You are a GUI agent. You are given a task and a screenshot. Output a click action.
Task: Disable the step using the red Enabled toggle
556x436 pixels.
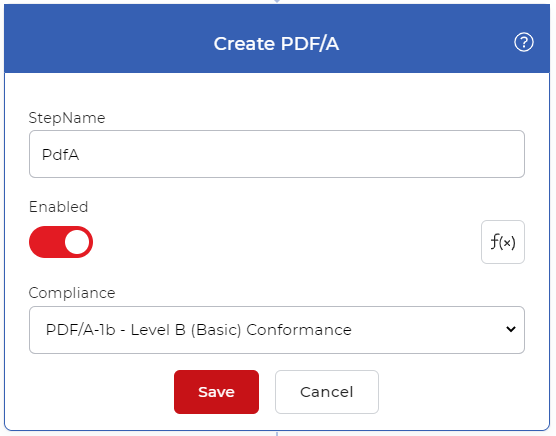coord(61,242)
